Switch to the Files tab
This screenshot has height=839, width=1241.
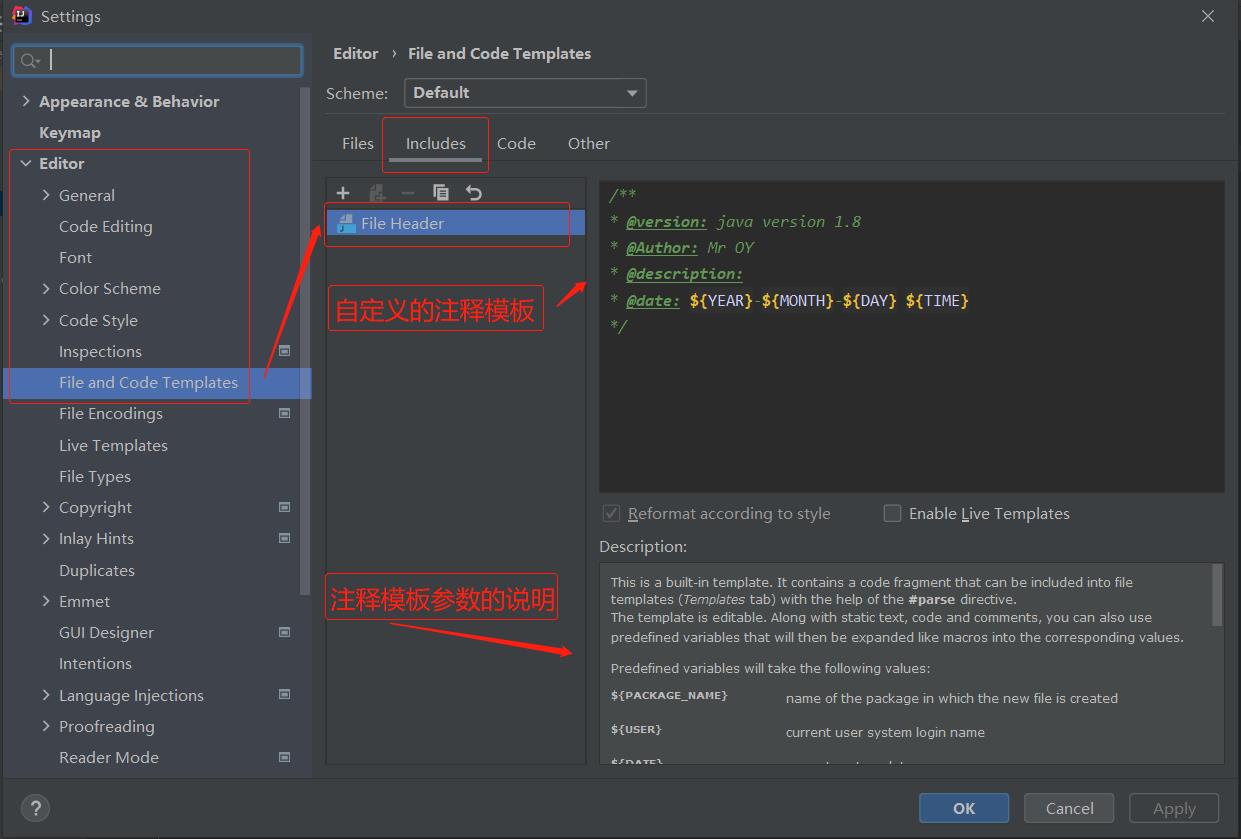[x=357, y=143]
